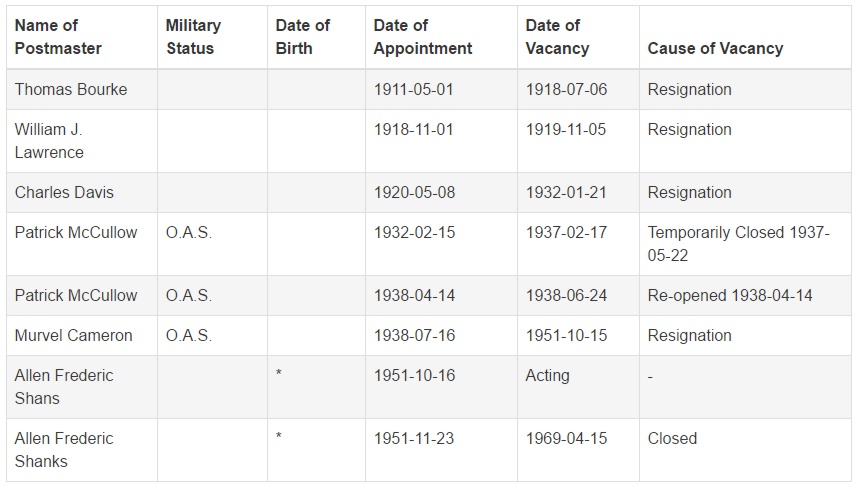Click the Date of Appointment header
This screenshot has width=855, height=487.
tap(423, 37)
